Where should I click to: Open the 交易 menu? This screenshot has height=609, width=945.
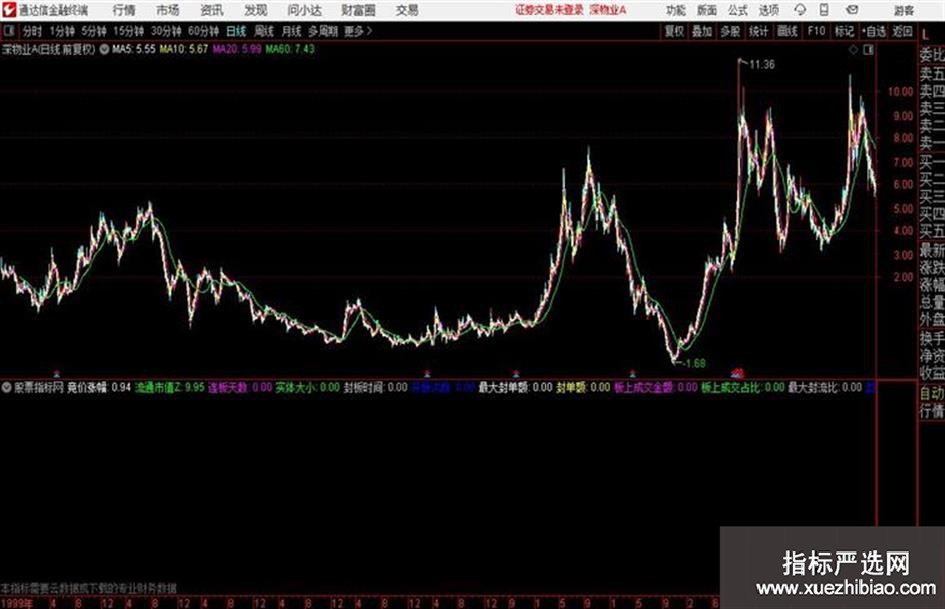click(407, 10)
